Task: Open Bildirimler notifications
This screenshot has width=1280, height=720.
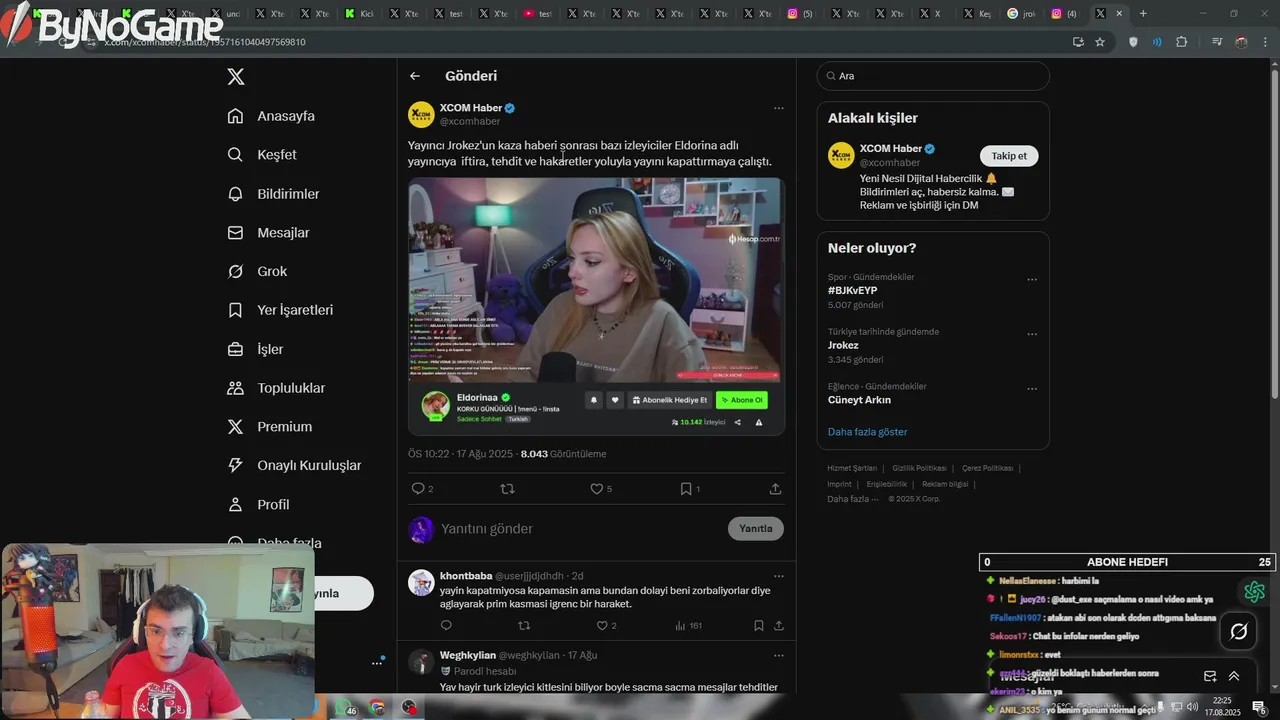Action: point(273,194)
